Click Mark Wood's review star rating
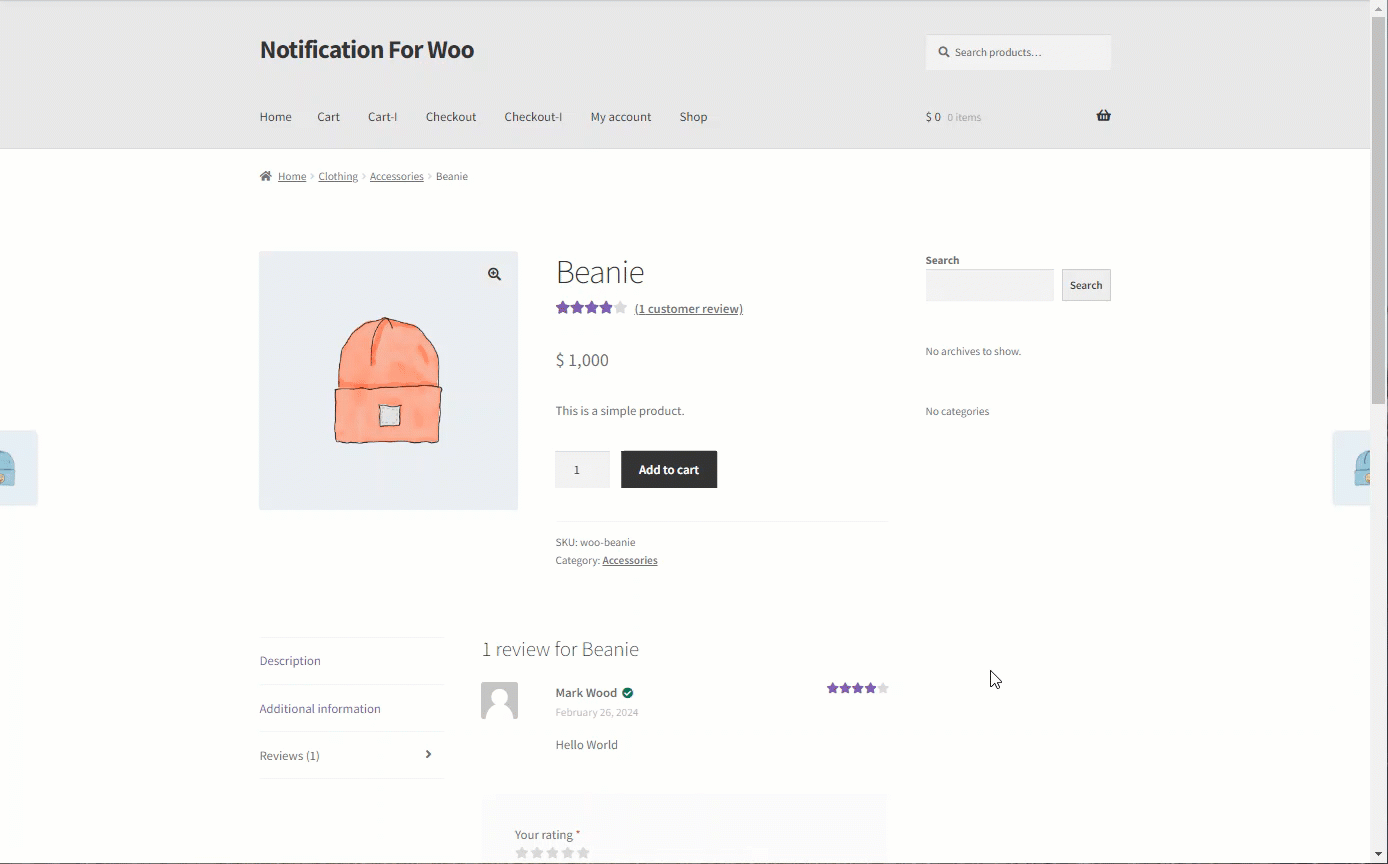Viewport: 1388px width, 864px height. 857,688
